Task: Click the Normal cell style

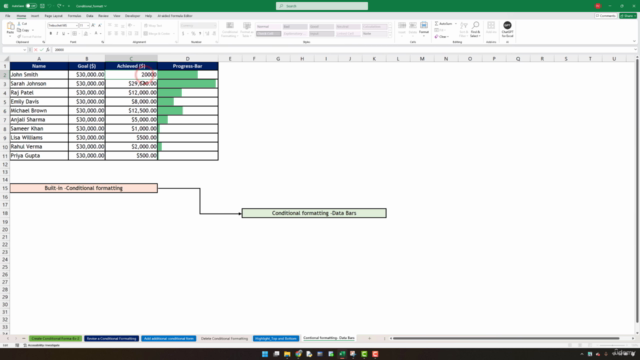Action: tap(268, 27)
